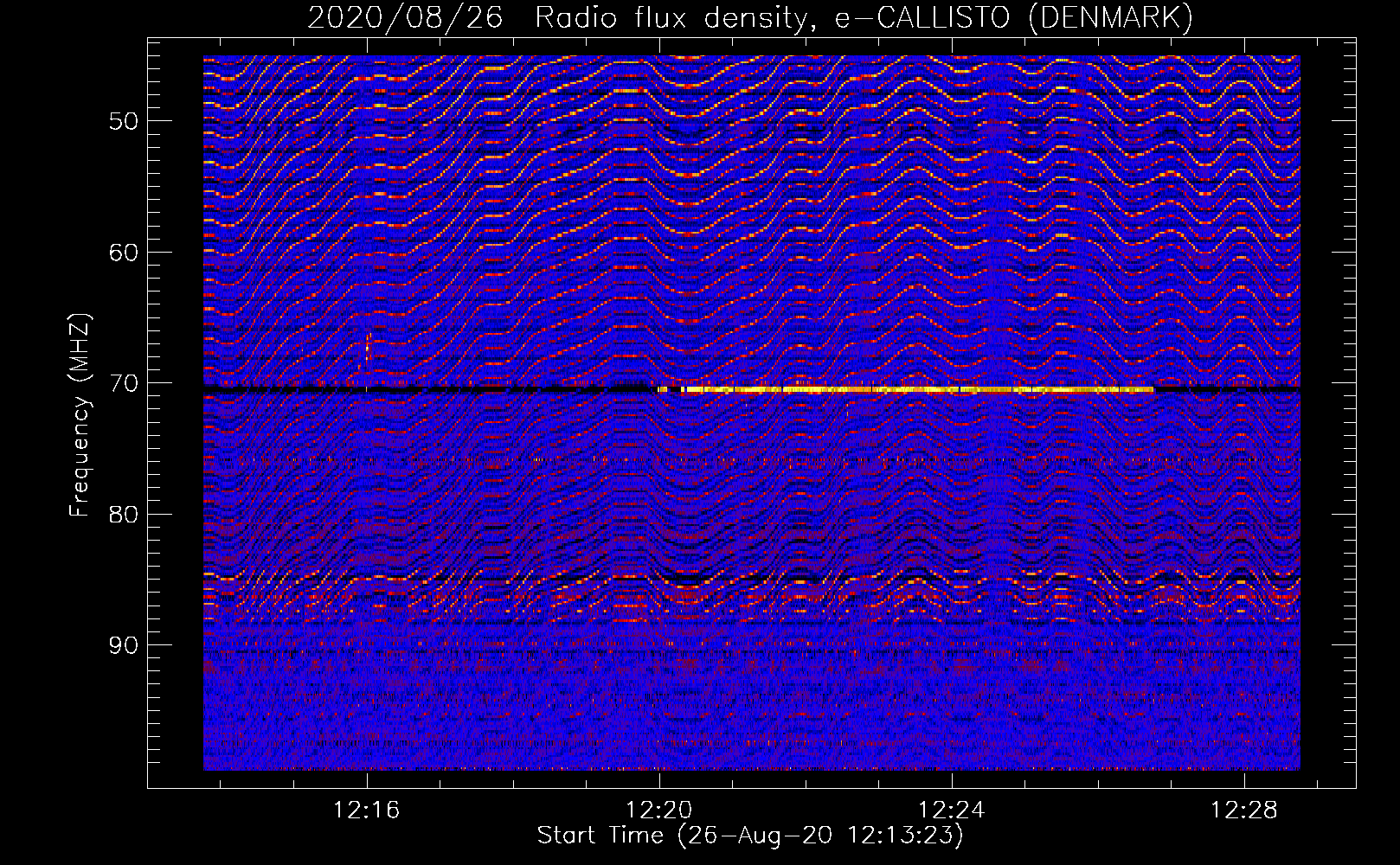Click the '12:24' time tick label
The width and height of the screenshot is (1400, 865).
952,811
